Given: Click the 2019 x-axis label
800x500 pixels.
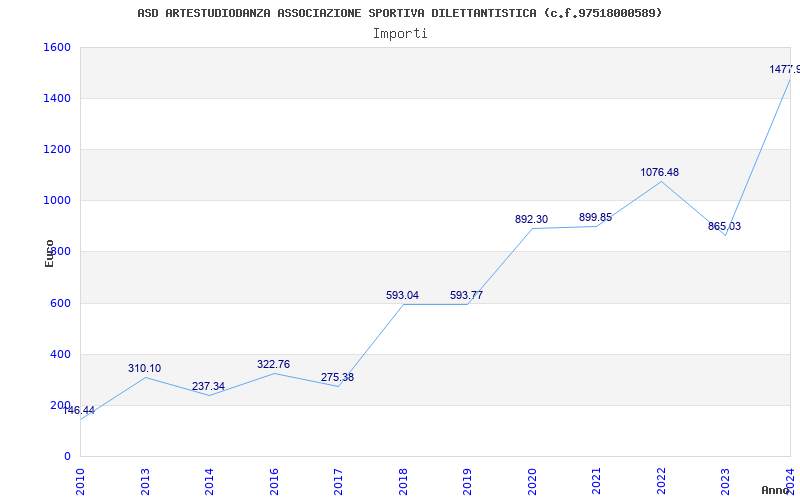Looking at the screenshot, I should pyautogui.click(x=467, y=481).
